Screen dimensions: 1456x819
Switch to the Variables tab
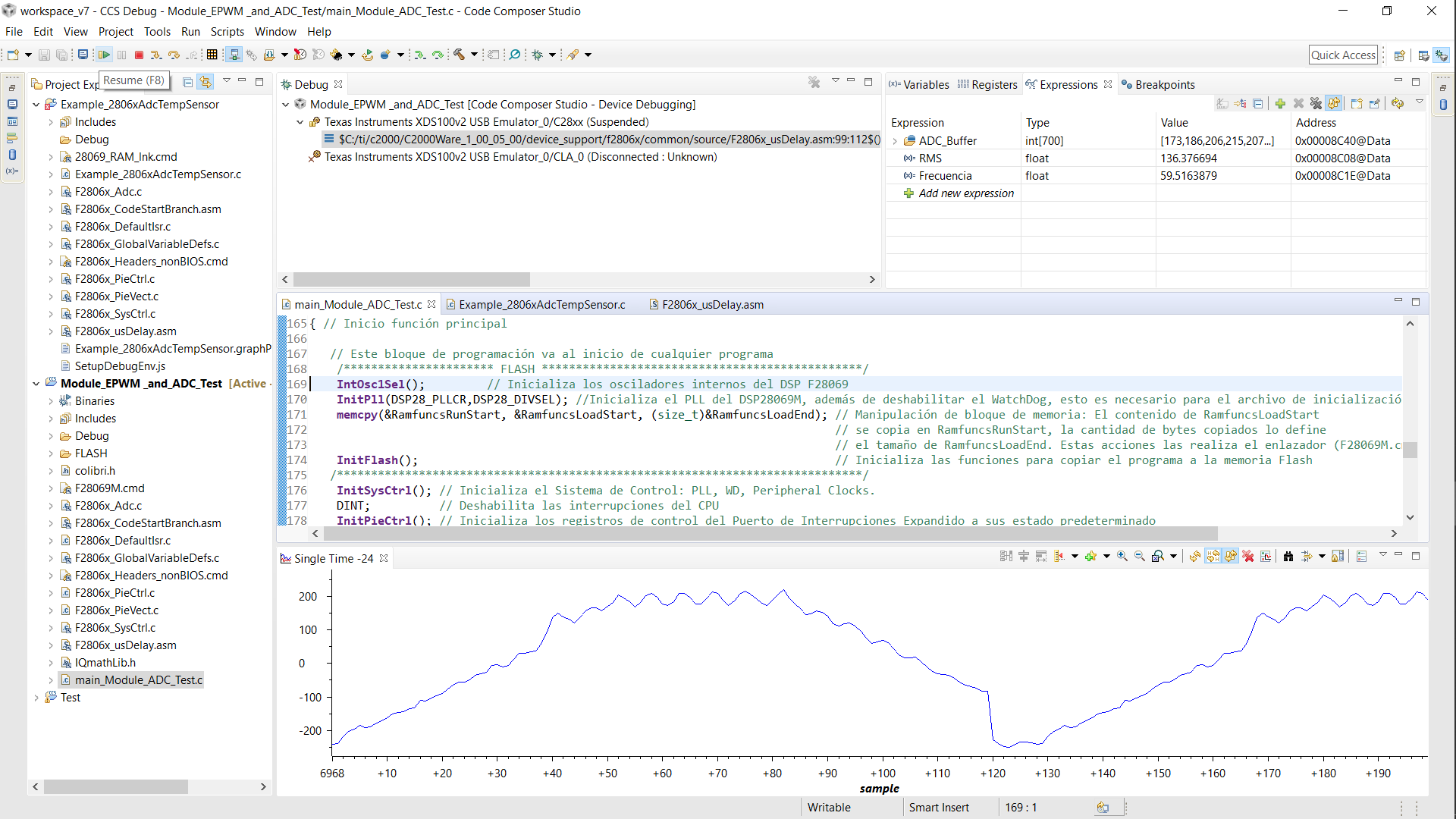919,84
